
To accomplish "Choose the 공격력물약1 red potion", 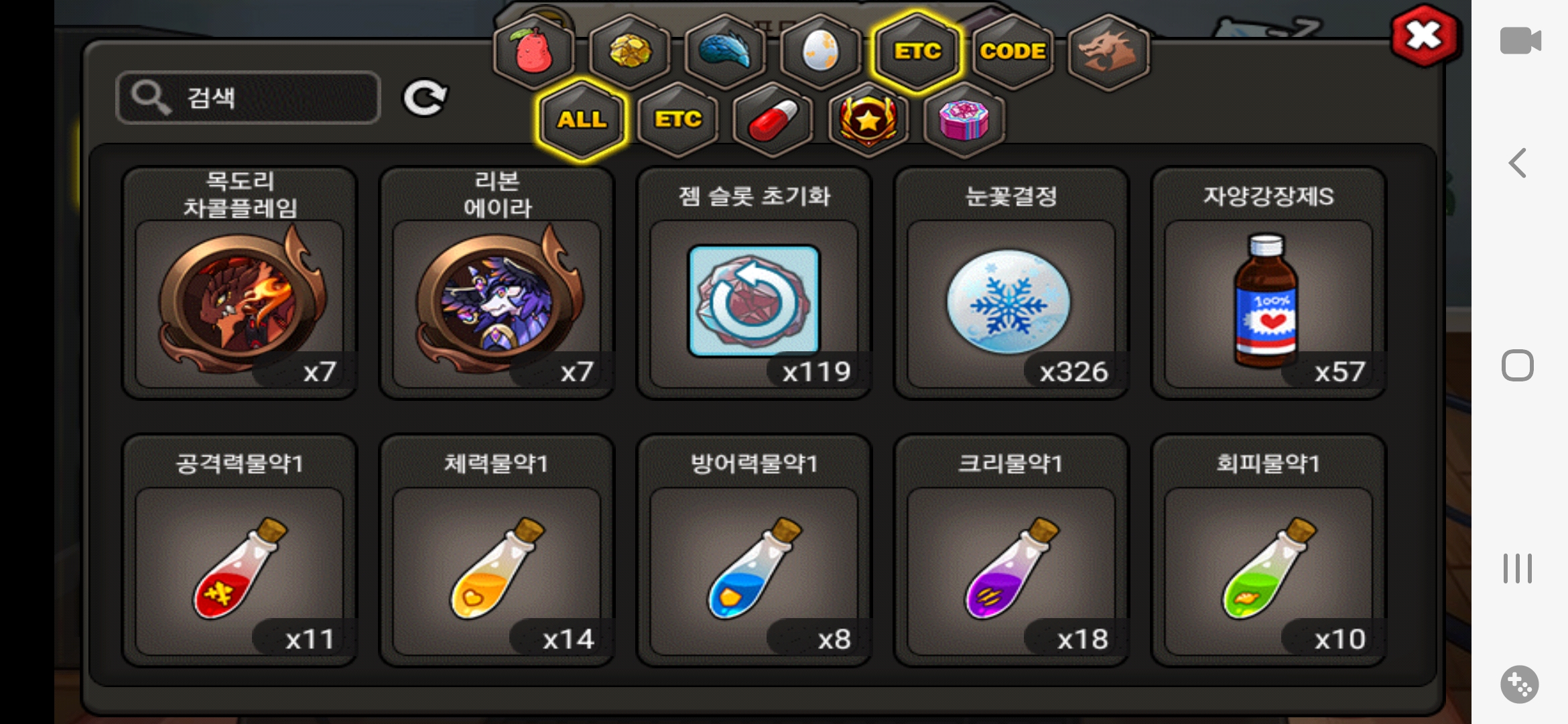I will (x=239, y=550).
